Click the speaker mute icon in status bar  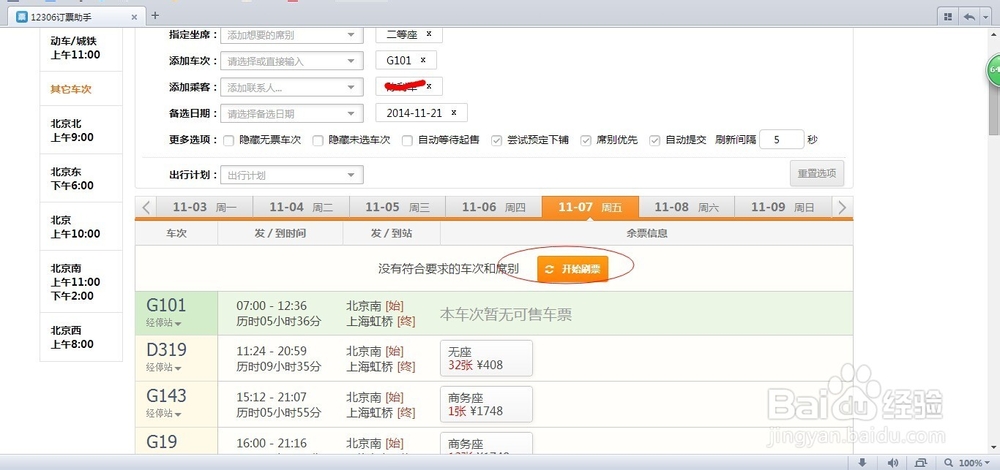(893, 463)
